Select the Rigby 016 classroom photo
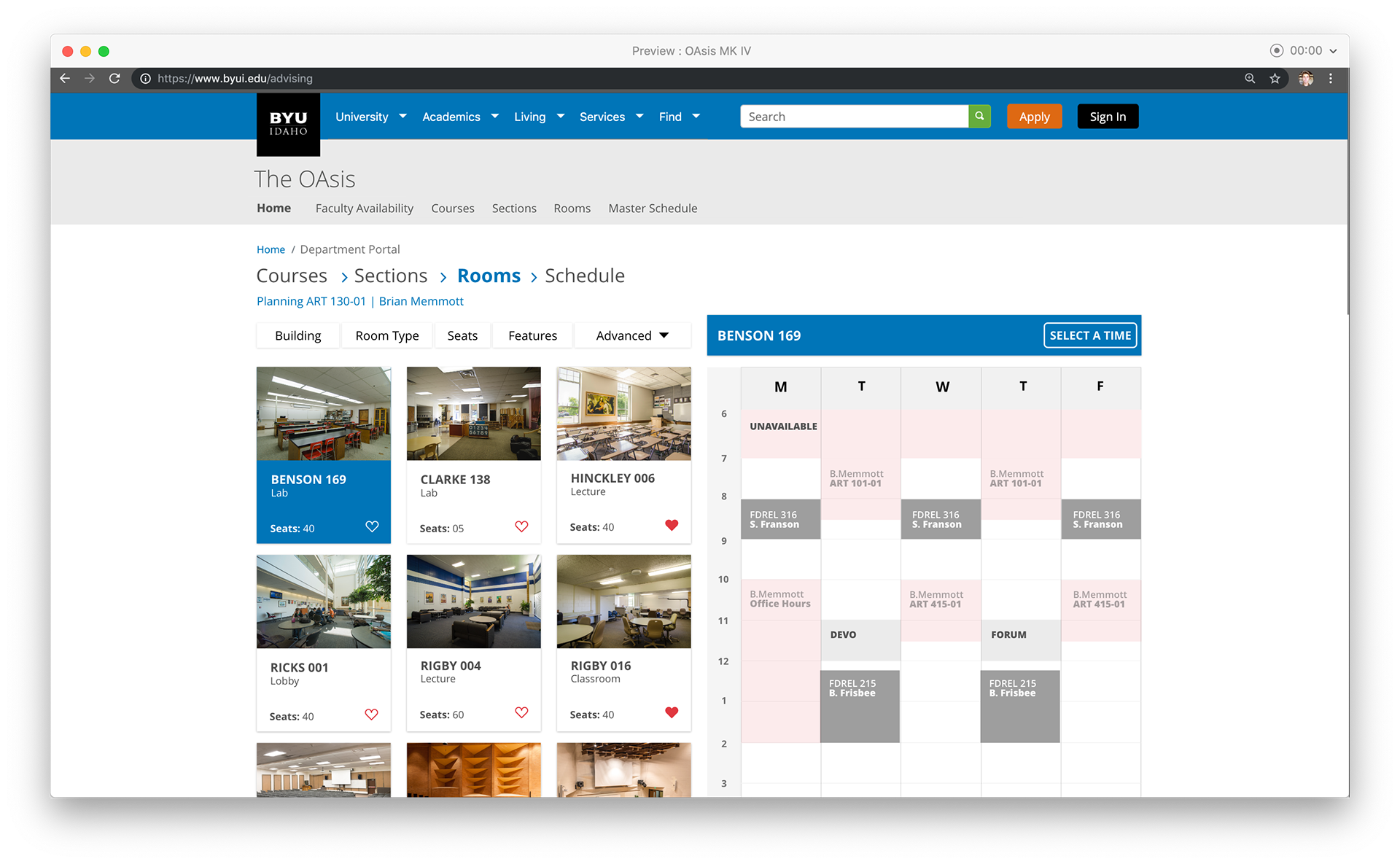The height and width of the screenshot is (864, 1400). pos(624,602)
